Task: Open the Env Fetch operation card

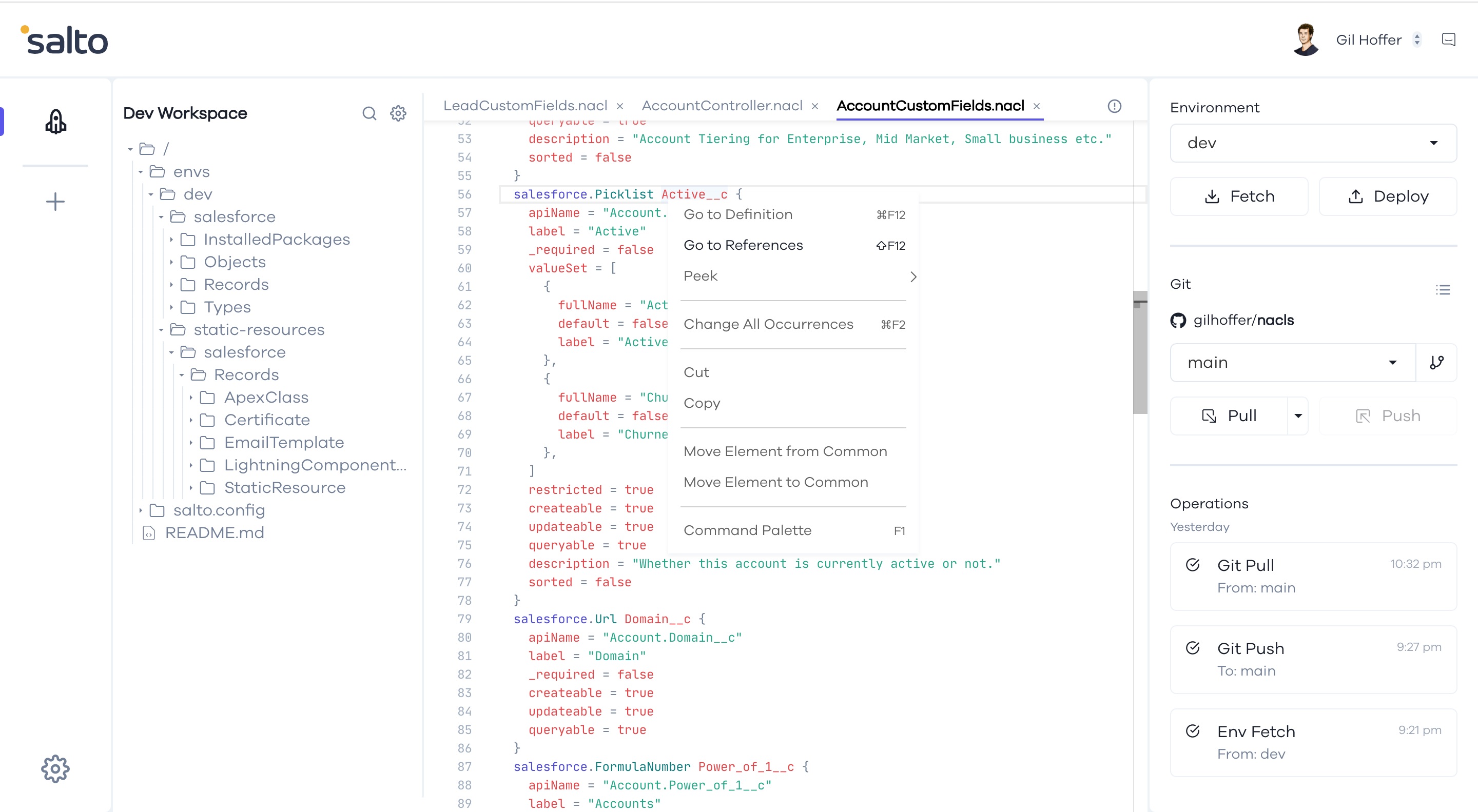Action: point(1313,743)
